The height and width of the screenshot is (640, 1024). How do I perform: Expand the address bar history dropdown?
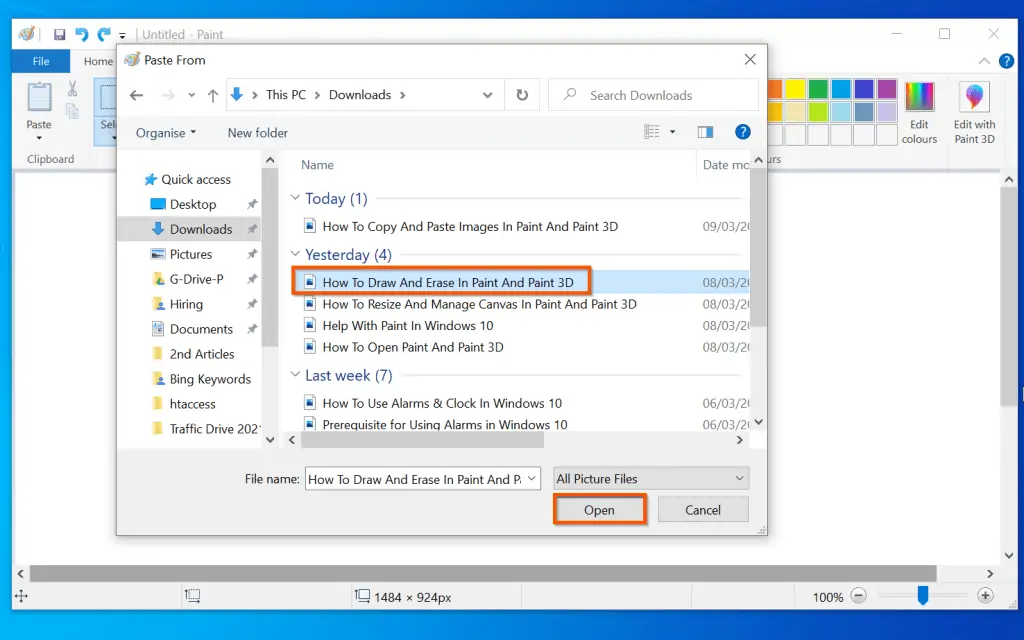point(487,95)
